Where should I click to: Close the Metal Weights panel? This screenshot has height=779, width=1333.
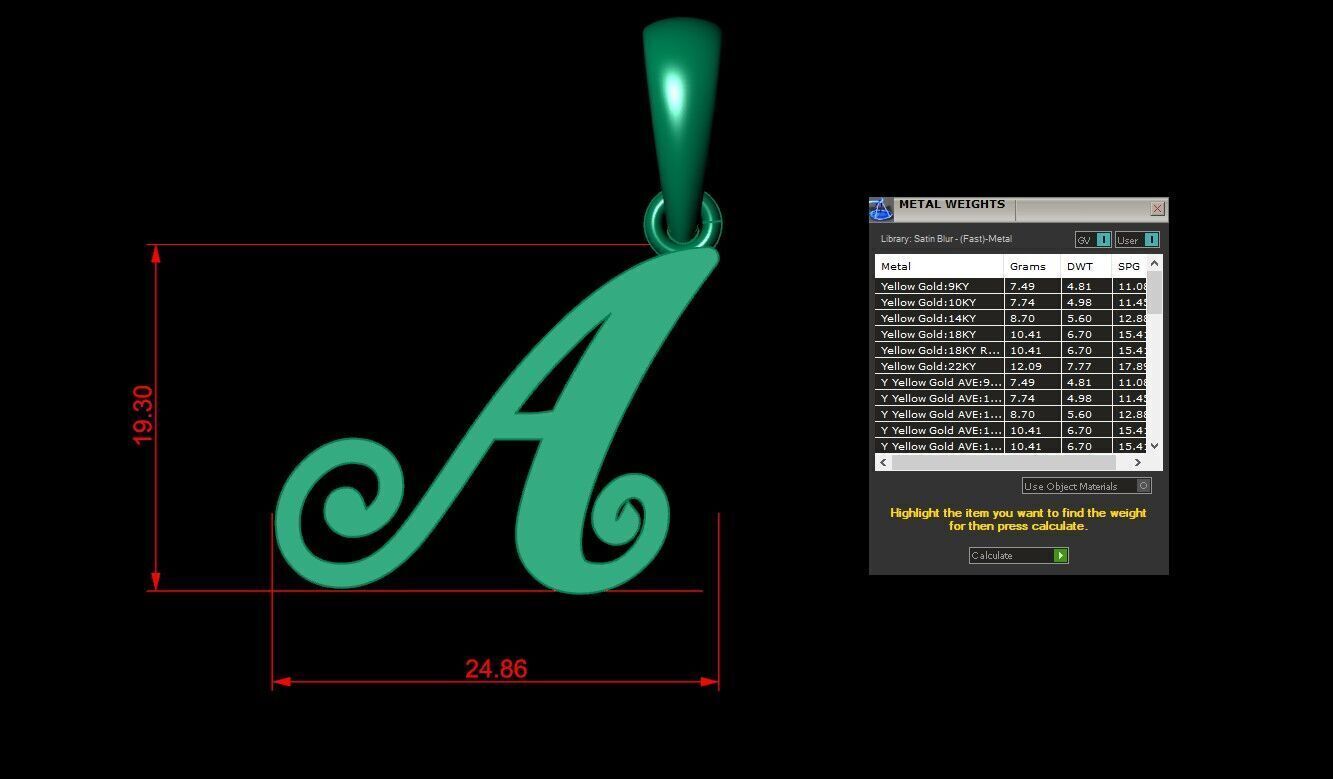(1157, 209)
